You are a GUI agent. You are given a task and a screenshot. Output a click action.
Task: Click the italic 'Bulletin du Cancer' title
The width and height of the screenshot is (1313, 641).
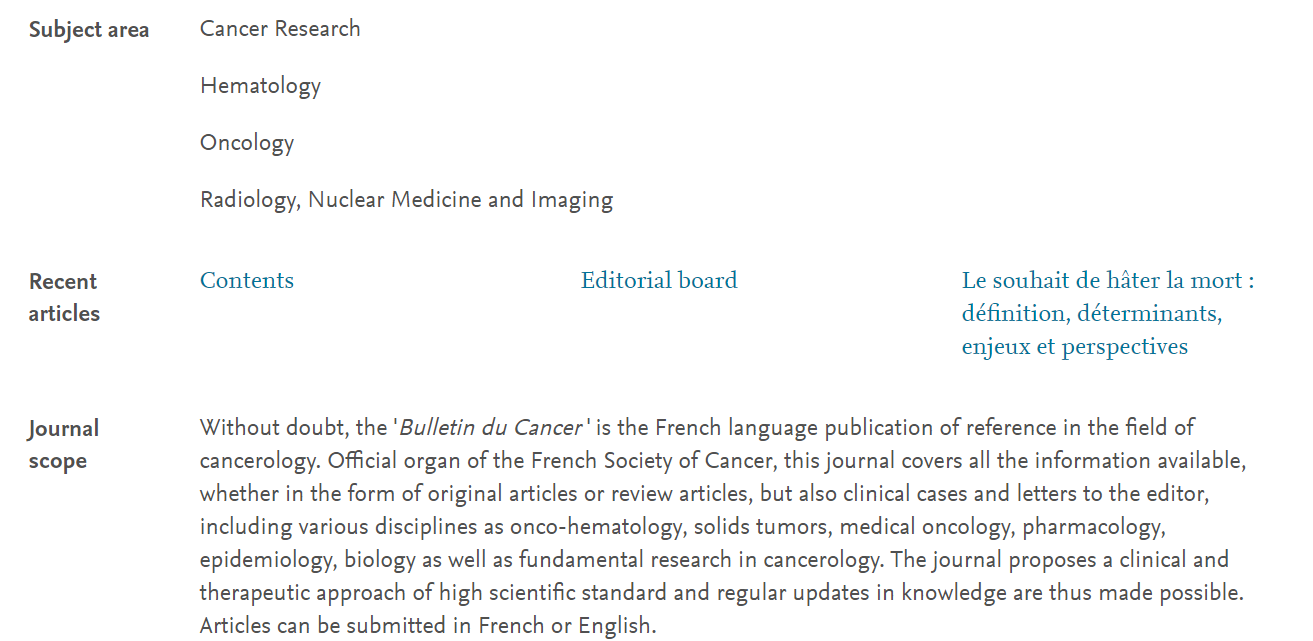pos(490,428)
